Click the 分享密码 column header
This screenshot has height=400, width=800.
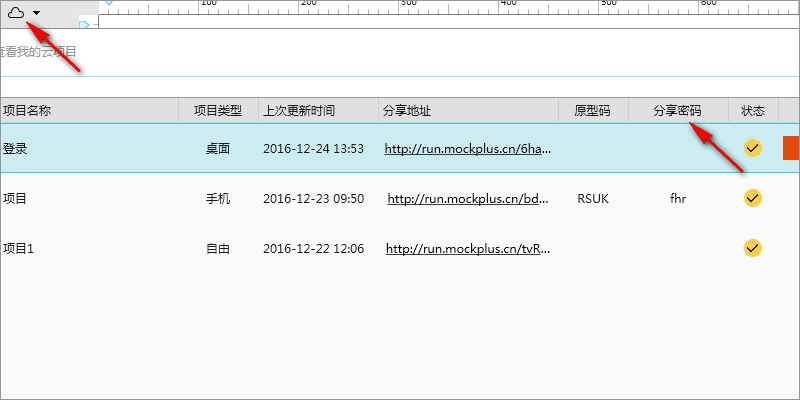click(677, 110)
